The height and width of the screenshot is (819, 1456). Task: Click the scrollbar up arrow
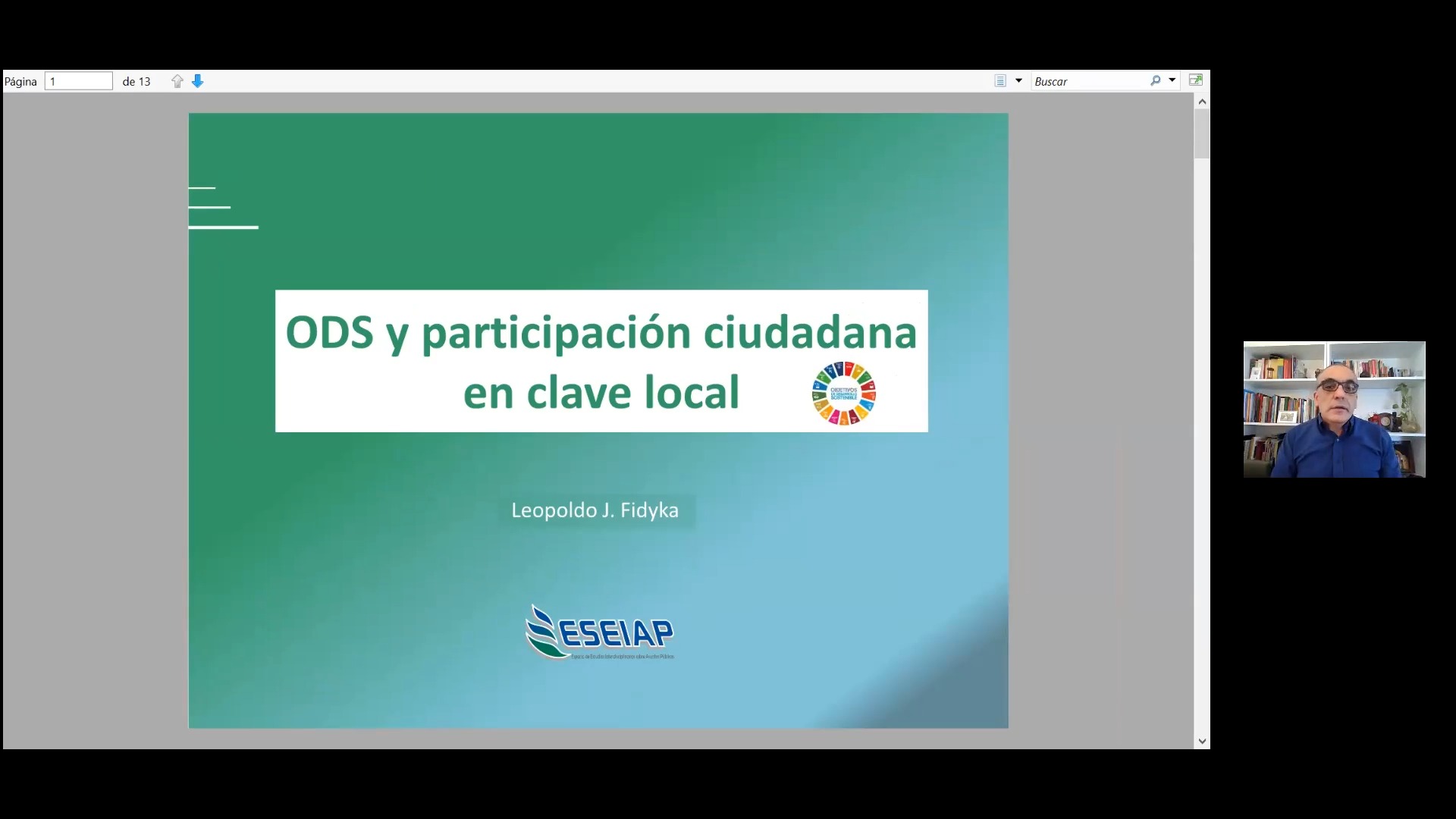1202,101
